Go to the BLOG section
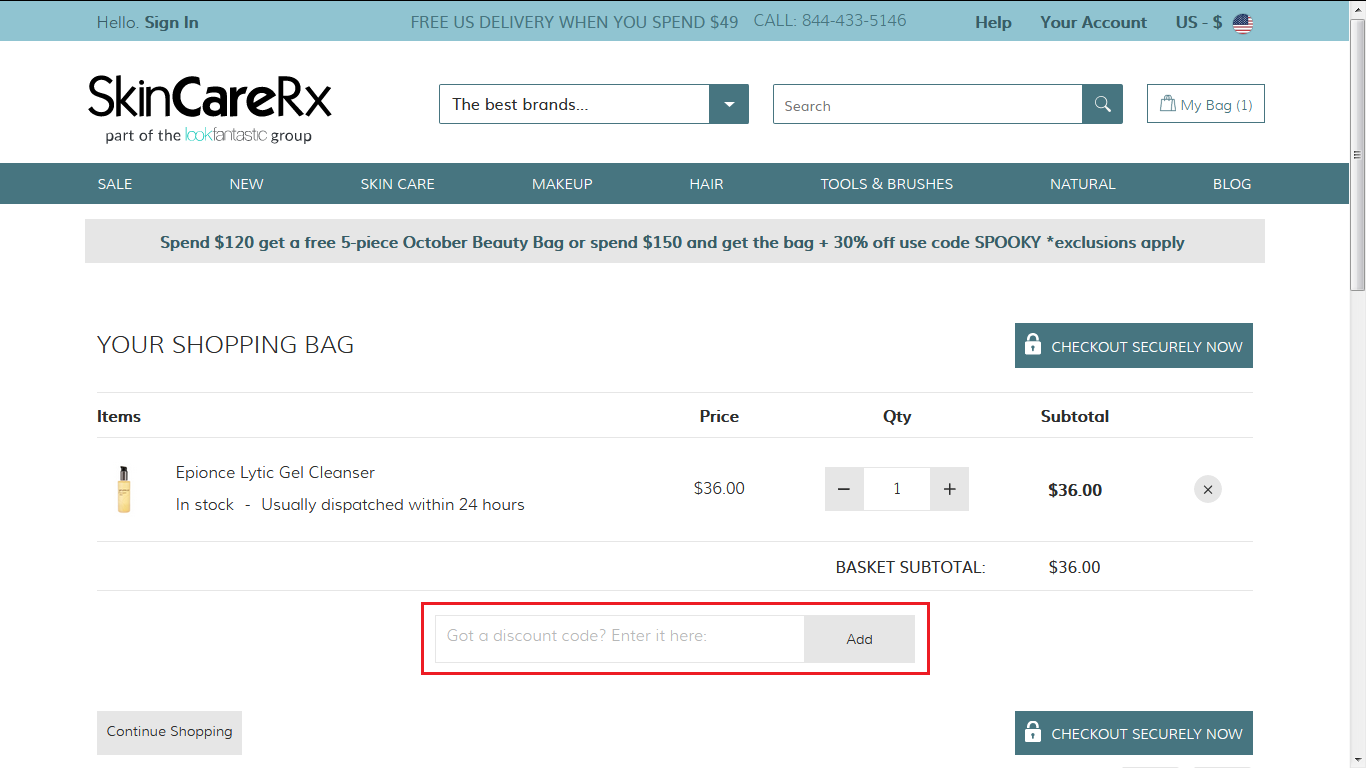Image resolution: width=1366 pixels, height=768 pixels. pyautogui.click(x=1232, y=184)
